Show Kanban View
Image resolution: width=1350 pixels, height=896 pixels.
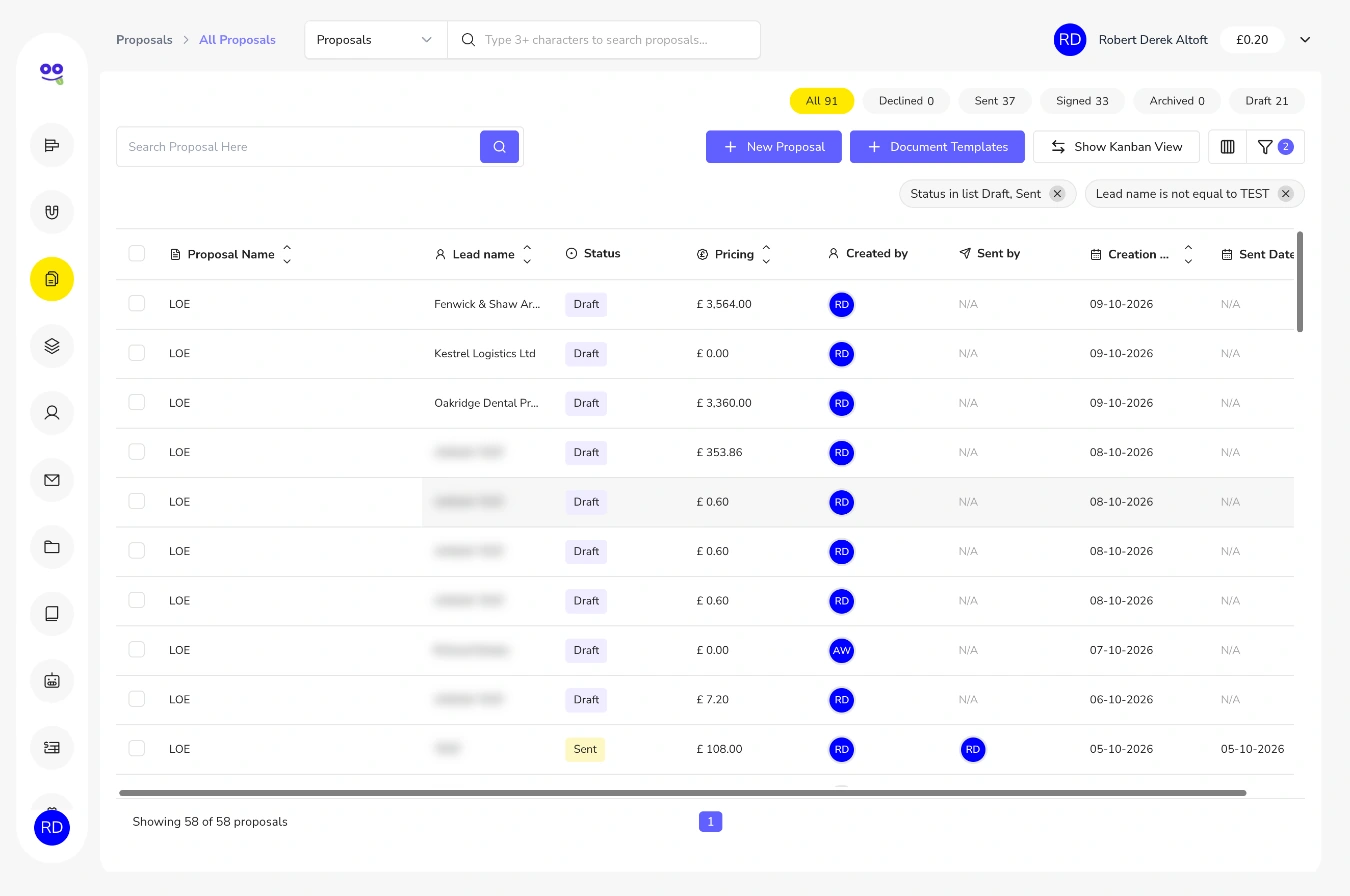tap(1116, 147)
